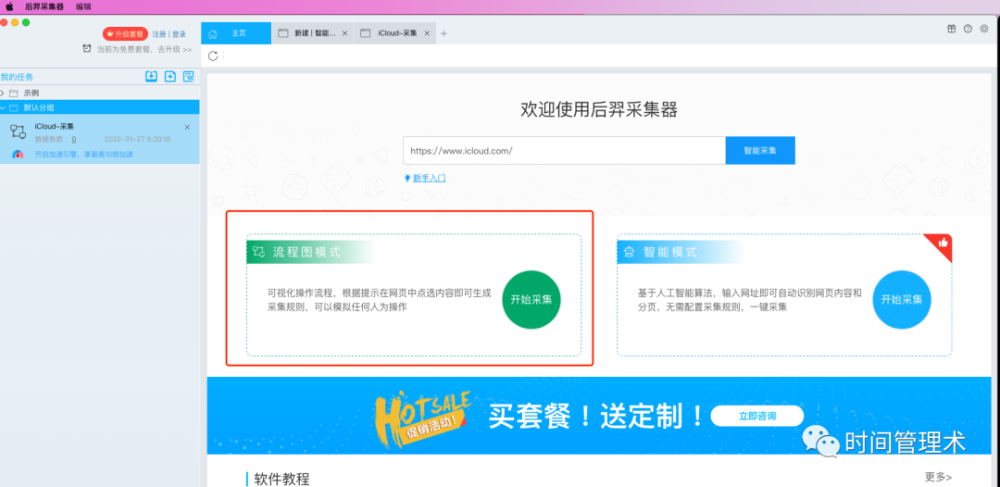Click 开启加速引擎，享最高10倍加速 link

click(x=84, y=154)
